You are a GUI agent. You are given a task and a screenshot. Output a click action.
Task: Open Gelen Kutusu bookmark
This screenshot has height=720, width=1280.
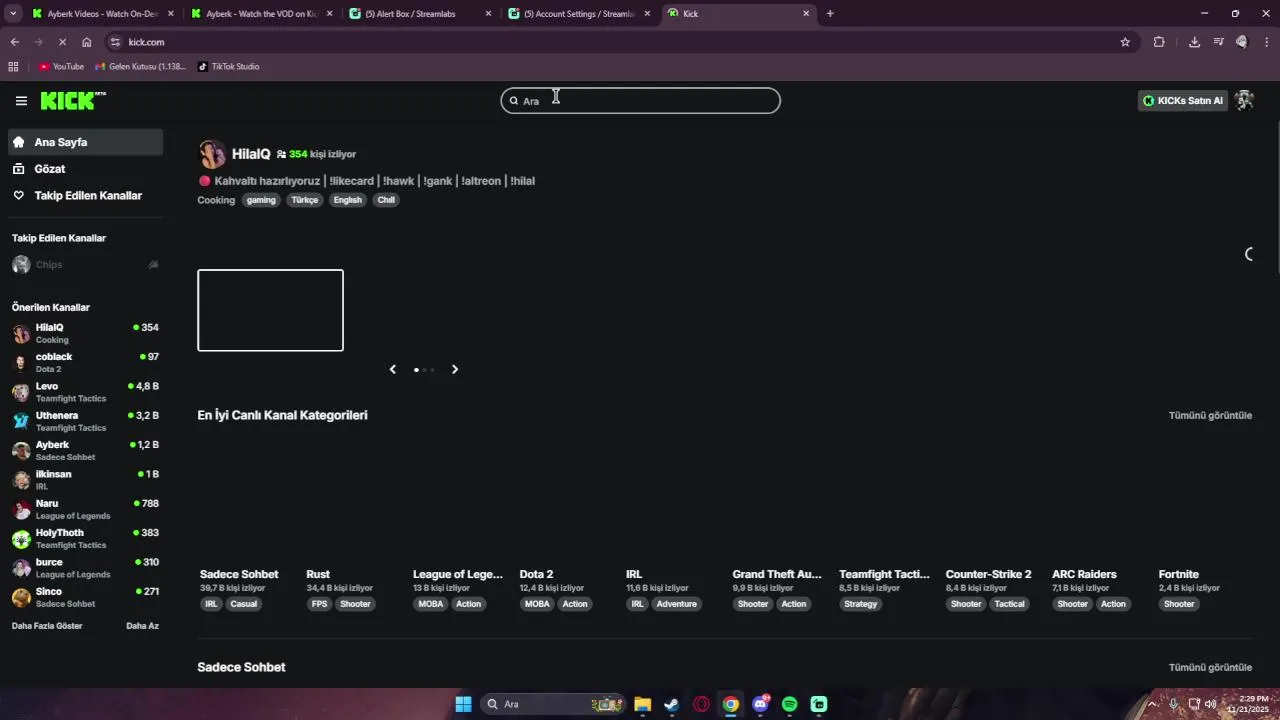point(140,67)
